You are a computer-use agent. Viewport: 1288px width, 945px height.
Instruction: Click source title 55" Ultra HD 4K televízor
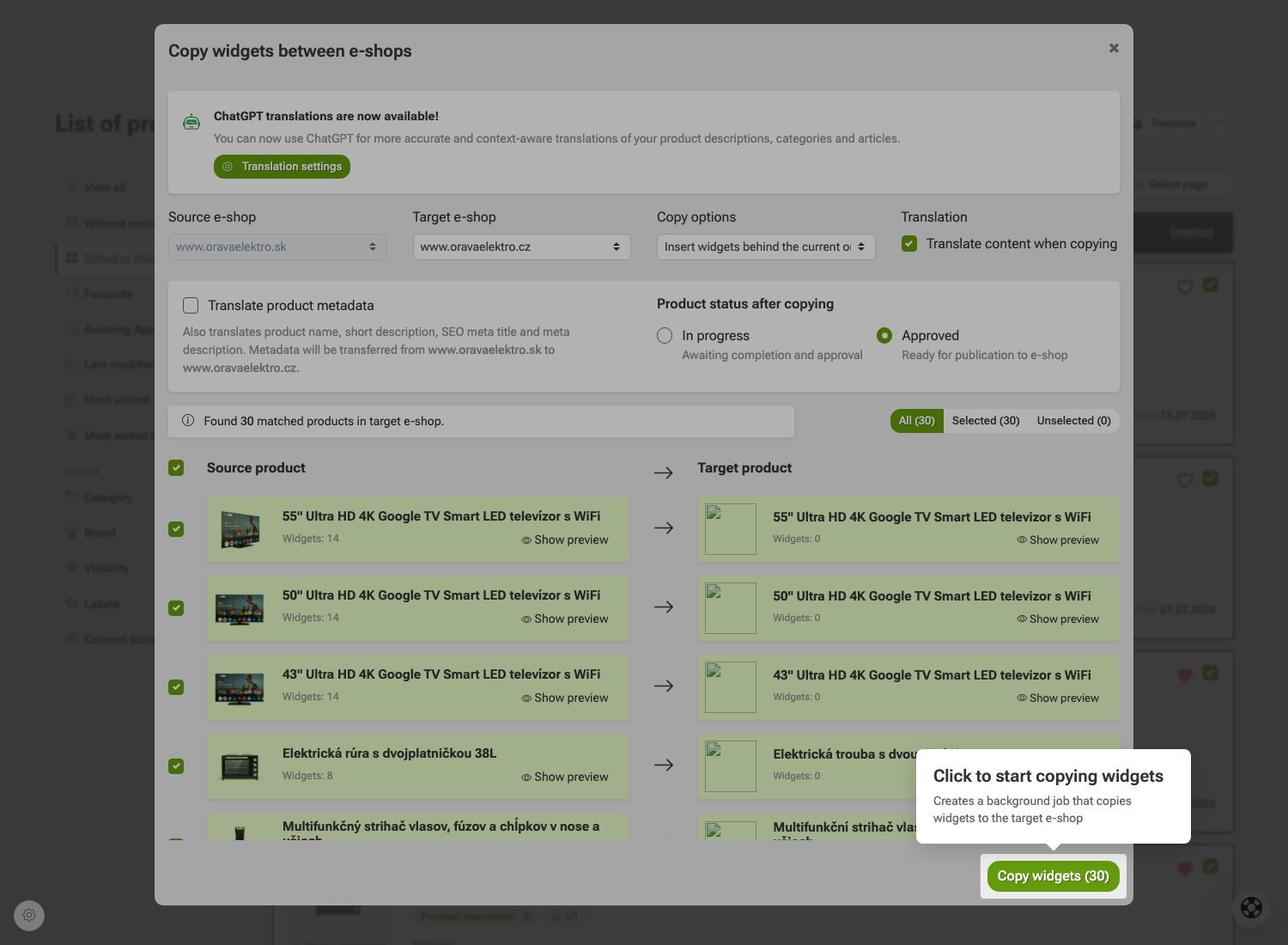[441, 516]
